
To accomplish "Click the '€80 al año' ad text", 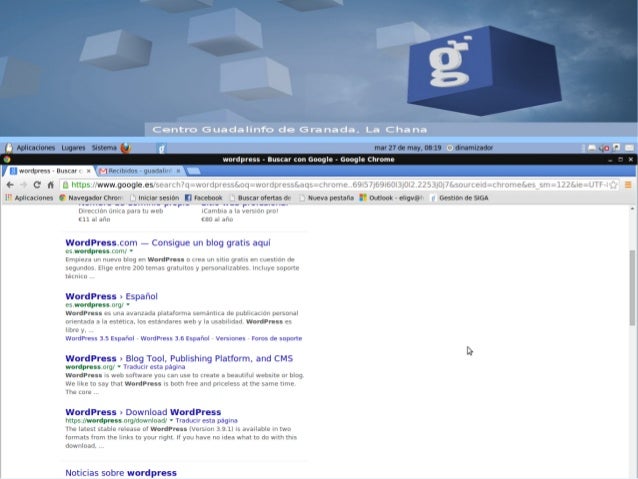I will [217, 219].
